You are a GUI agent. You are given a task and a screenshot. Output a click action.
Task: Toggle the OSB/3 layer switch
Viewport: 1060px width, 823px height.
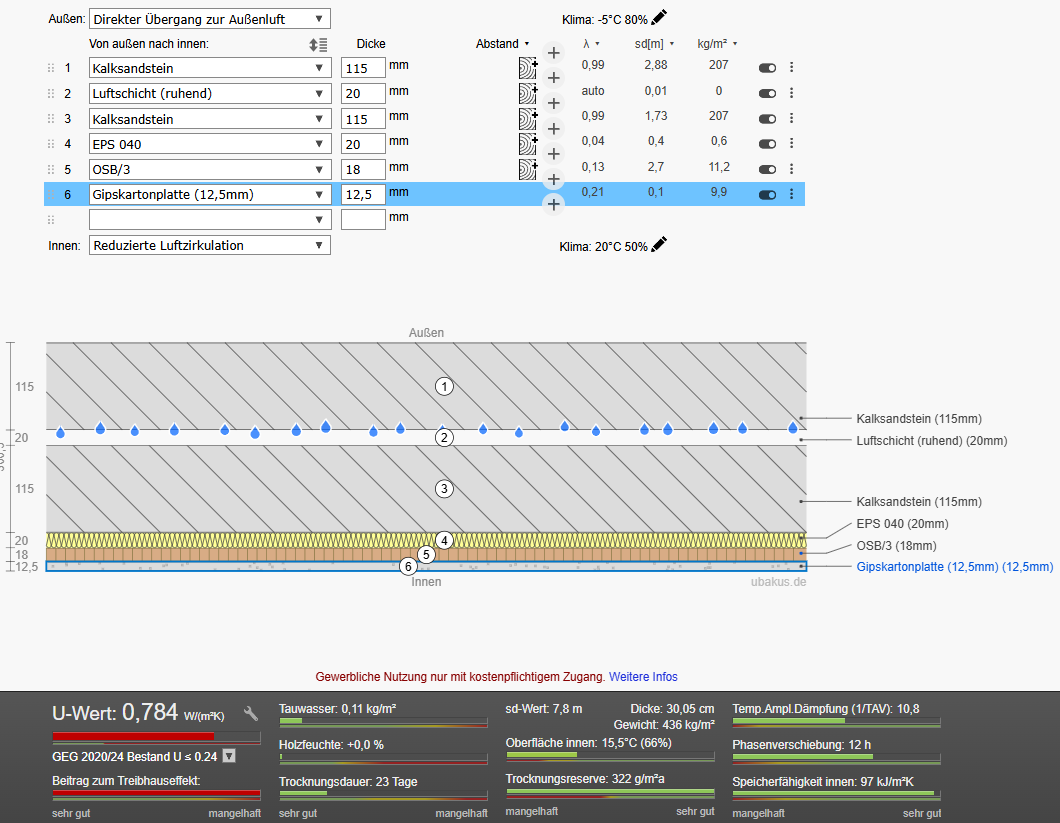click(767, 169)
